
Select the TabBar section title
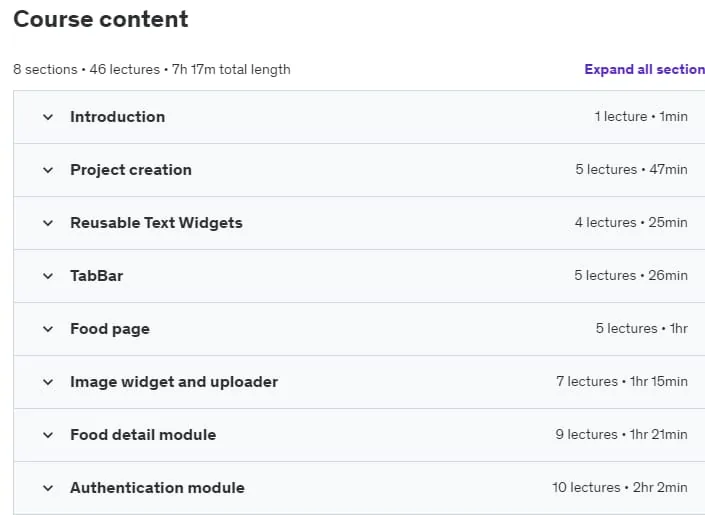point(97,276)
